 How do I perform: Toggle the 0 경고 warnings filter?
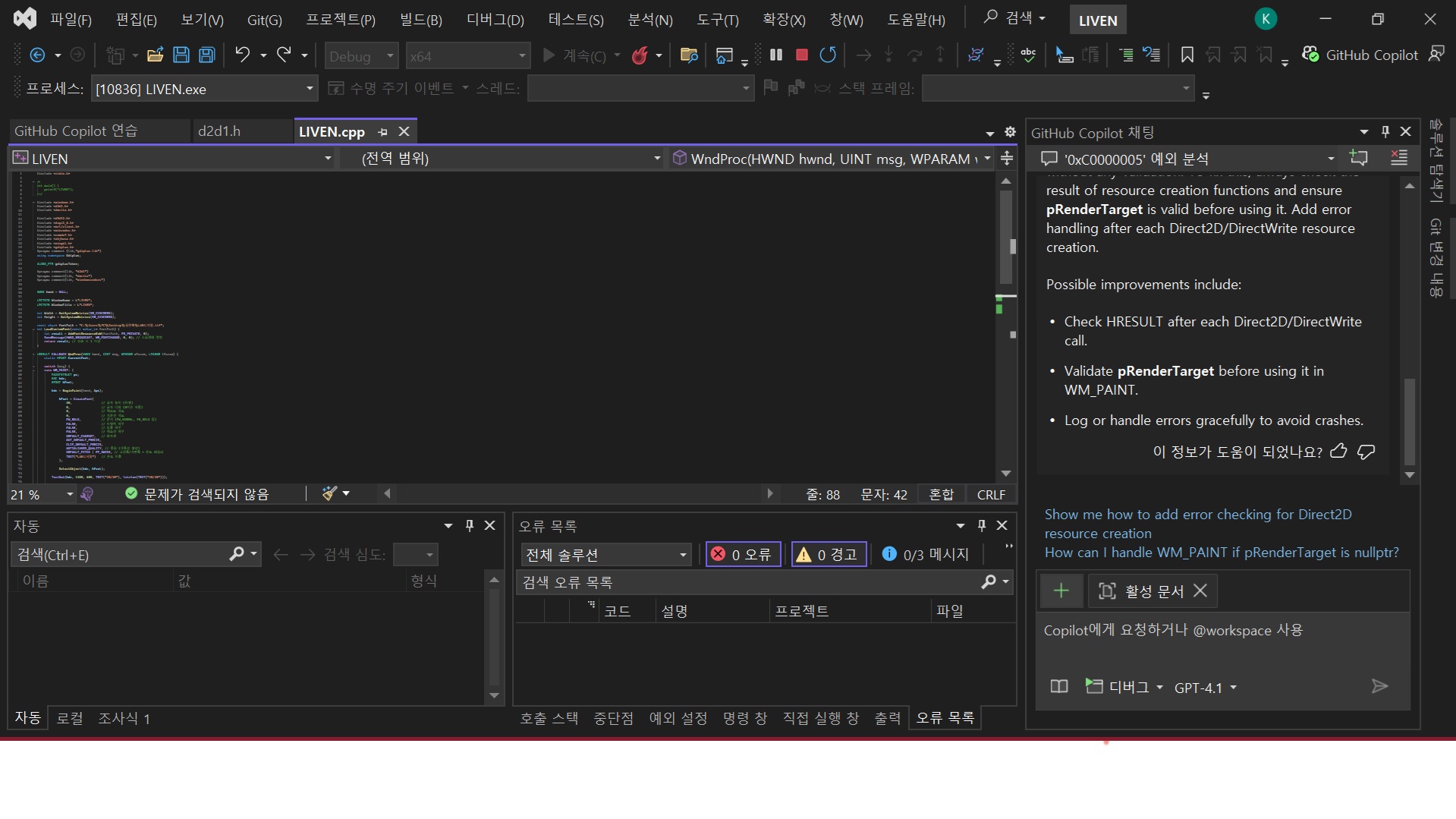(828, 555)
